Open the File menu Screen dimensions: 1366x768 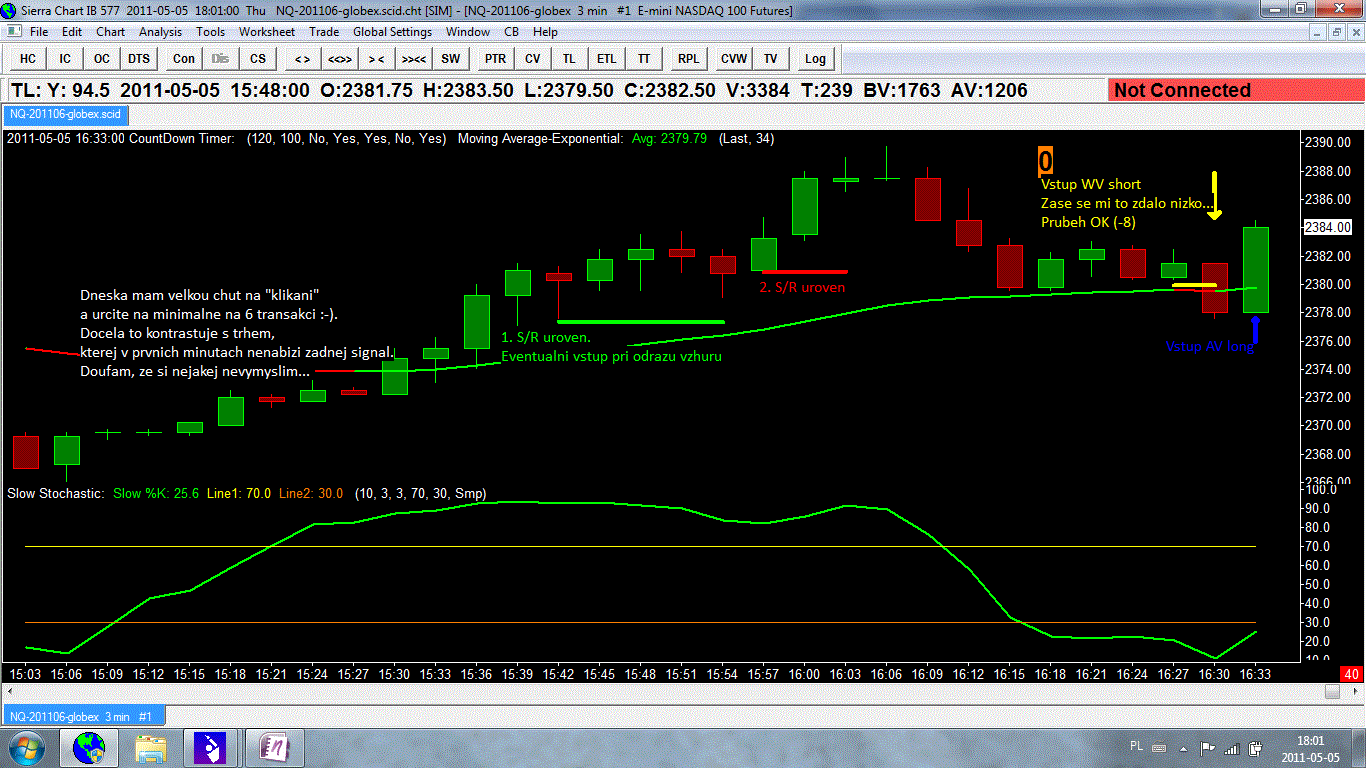pyautogui.click(x=39, y=32)
